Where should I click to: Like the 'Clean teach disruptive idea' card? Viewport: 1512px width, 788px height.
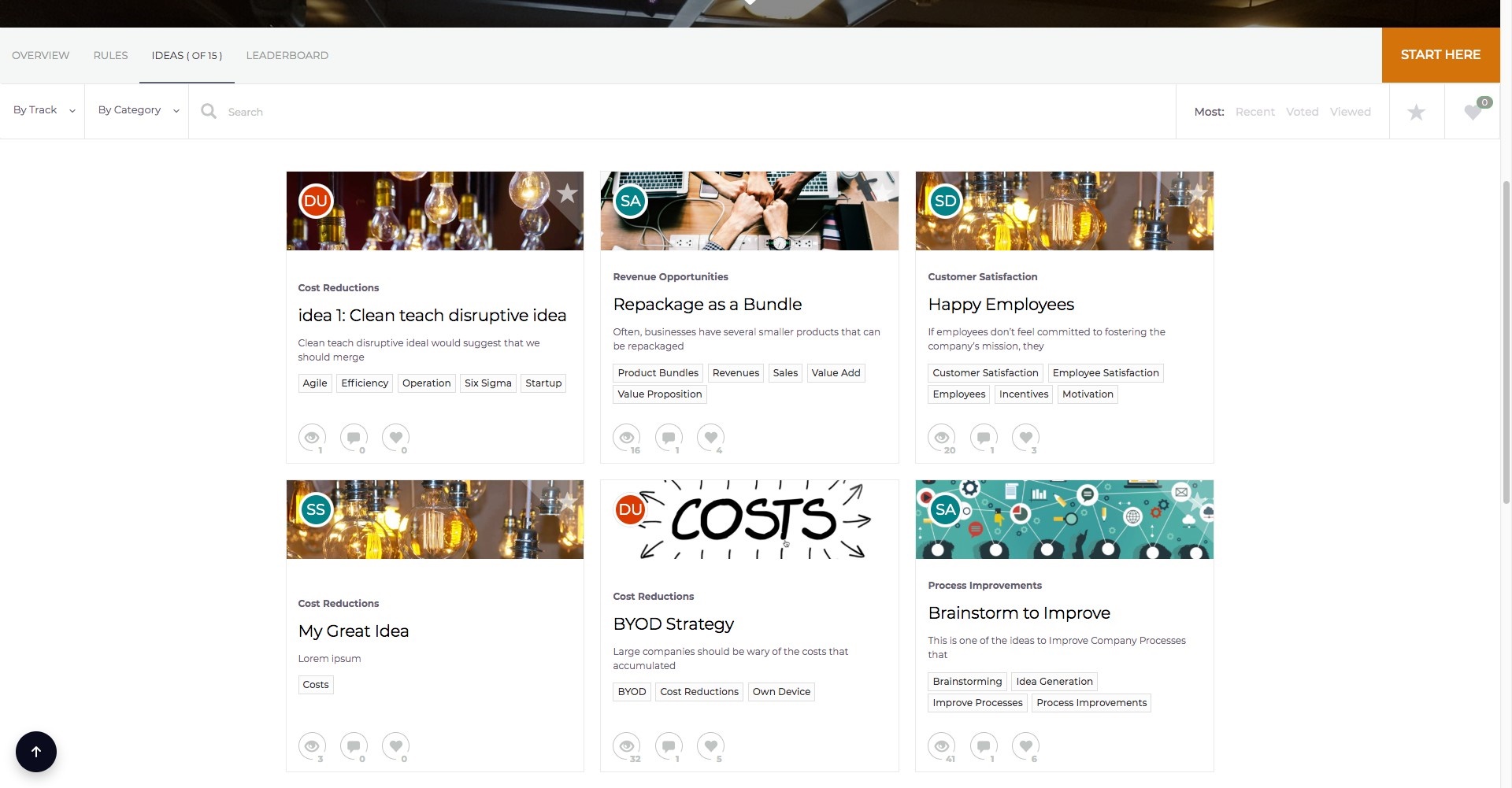click(395, 438)
